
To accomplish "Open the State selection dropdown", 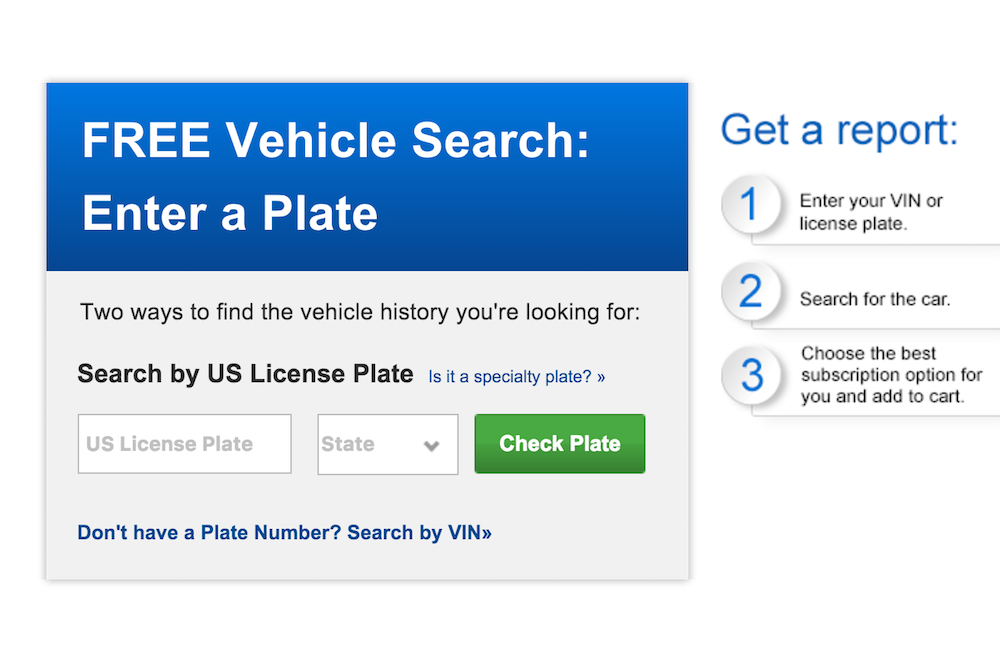I will click(387, 444).
